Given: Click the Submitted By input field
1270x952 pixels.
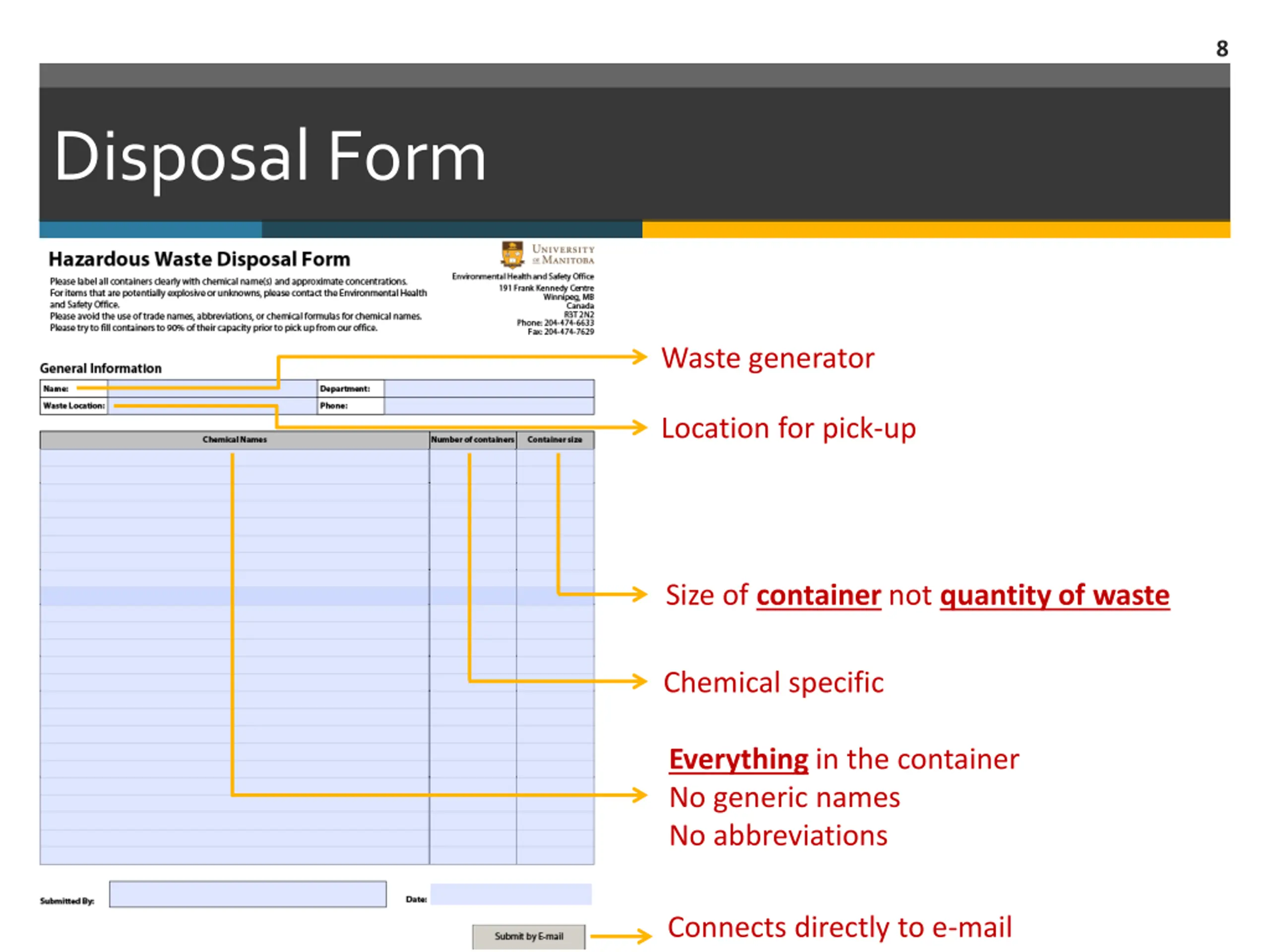Looking at the screenshot, I should 248,894.
